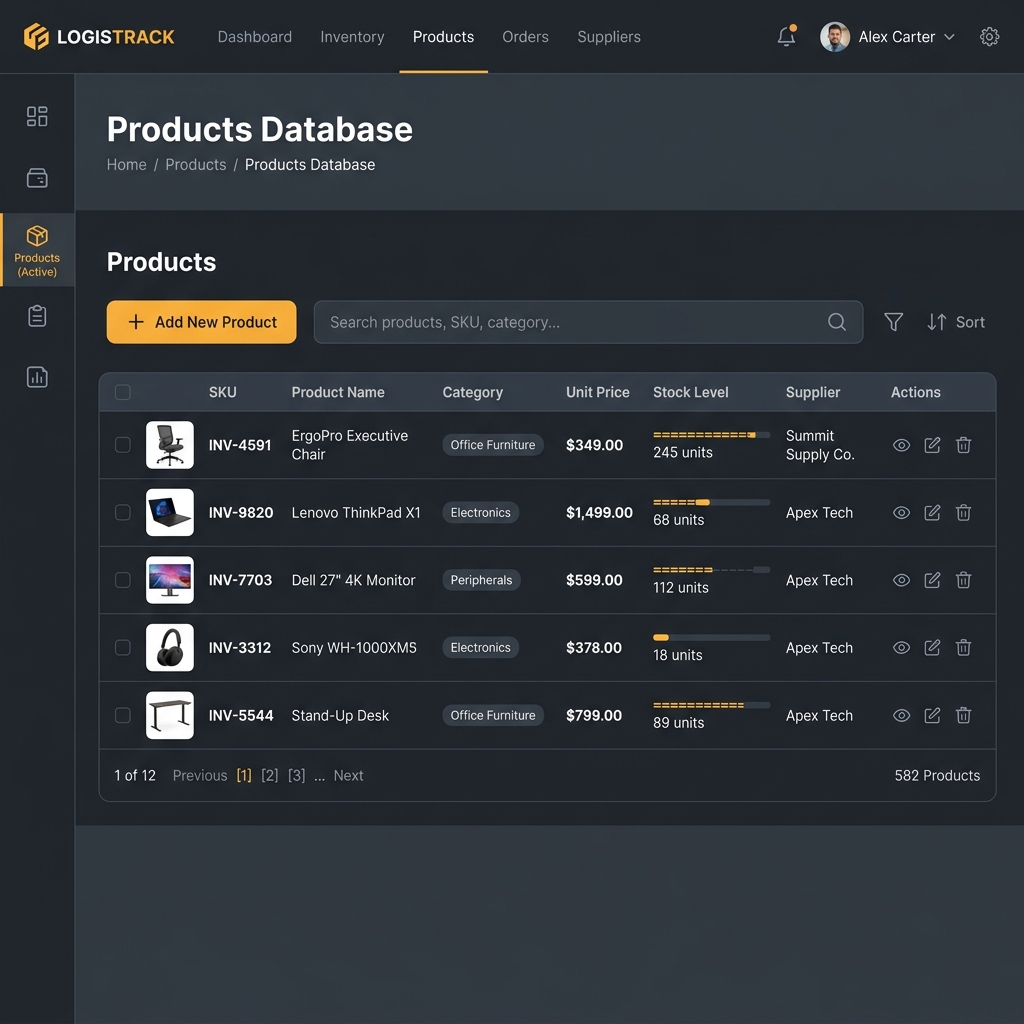Screen dimensions: 1024x1024
Task: View the Stand-Up Desk eye icon
Action: (x=901, y=715)
